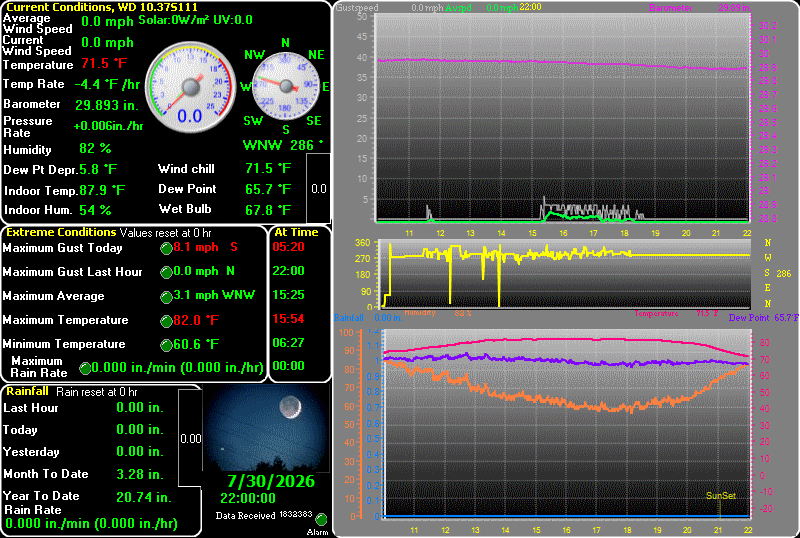
Task: Click the wind speed and barometer graph
Action: pos(562,118)
